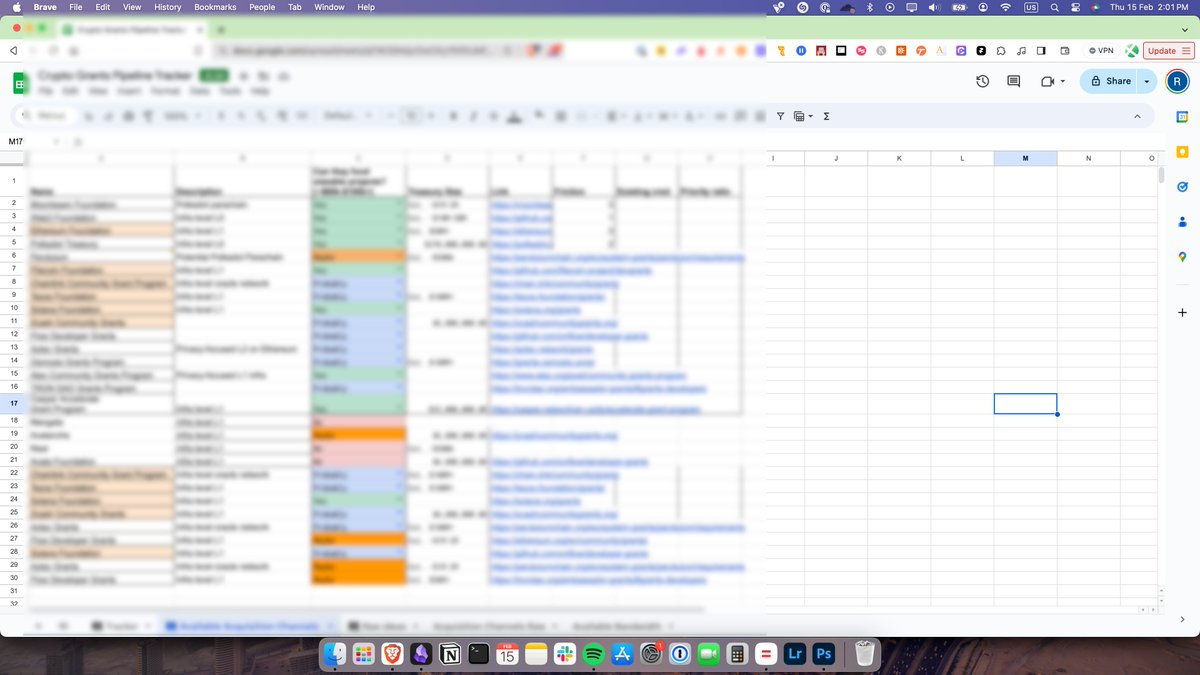Click the Spotlight search icon
The height and width of the screenshot is (675, 1200).
tap(1054, 7)
